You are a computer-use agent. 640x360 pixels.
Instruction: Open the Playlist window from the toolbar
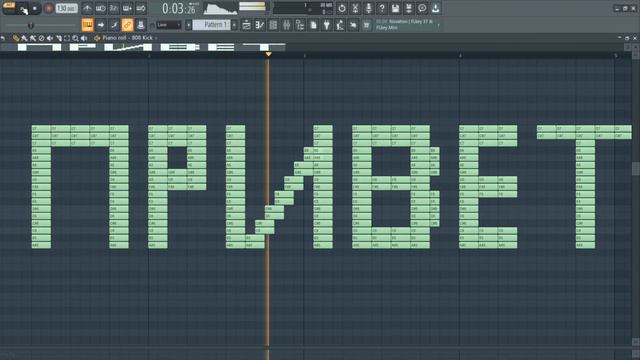246,25
